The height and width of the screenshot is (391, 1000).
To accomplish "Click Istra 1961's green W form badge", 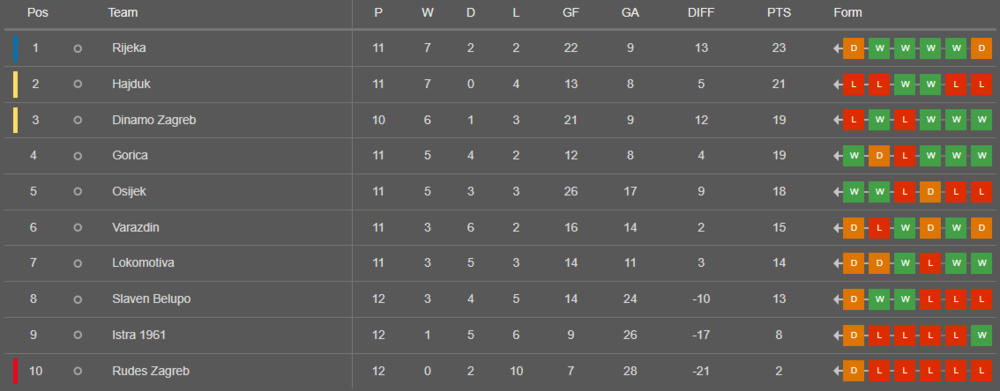I will point(981,336).
